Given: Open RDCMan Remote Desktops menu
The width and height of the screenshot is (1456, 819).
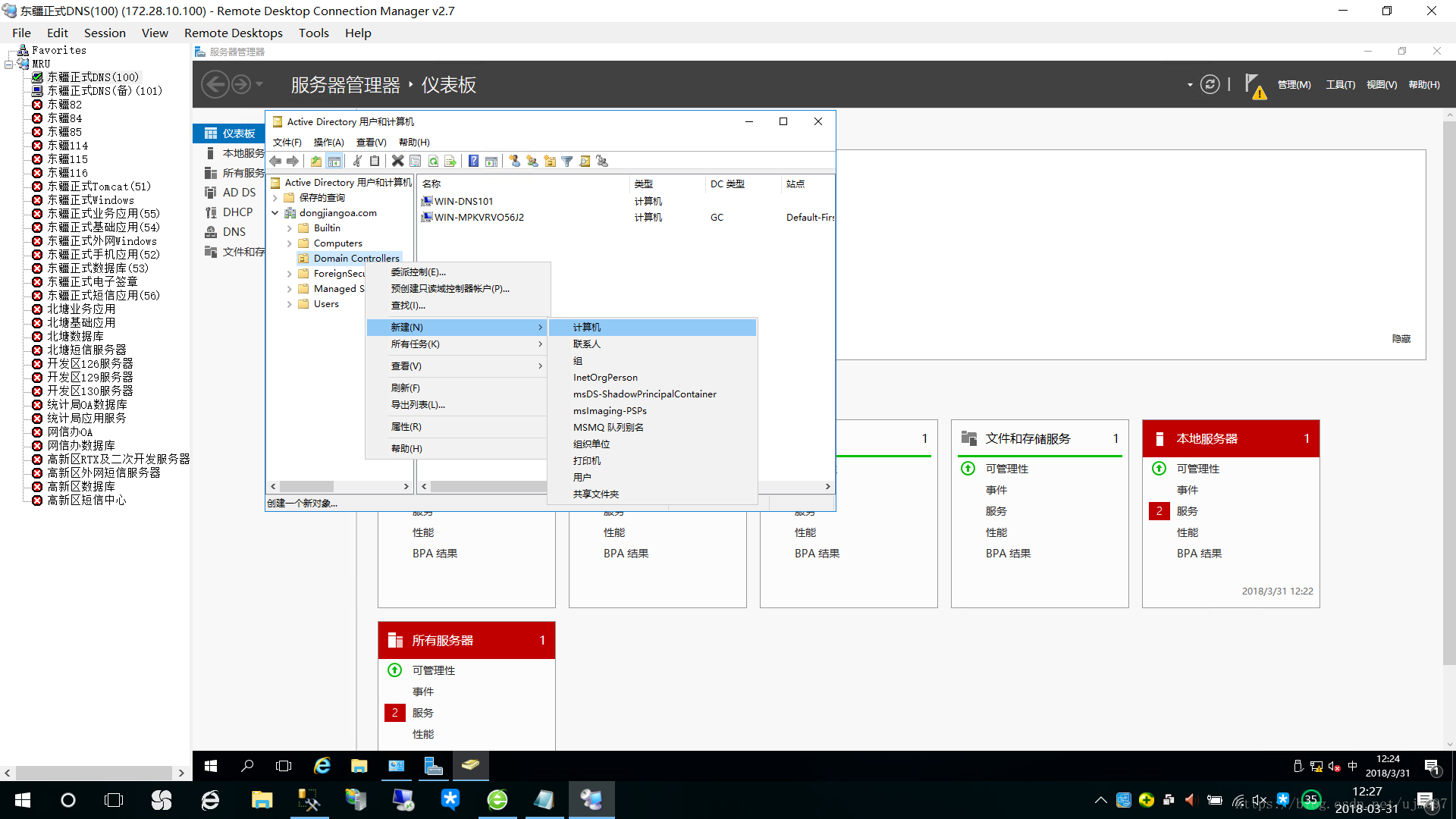Looking at the screenshot, I should coord(234,33).
